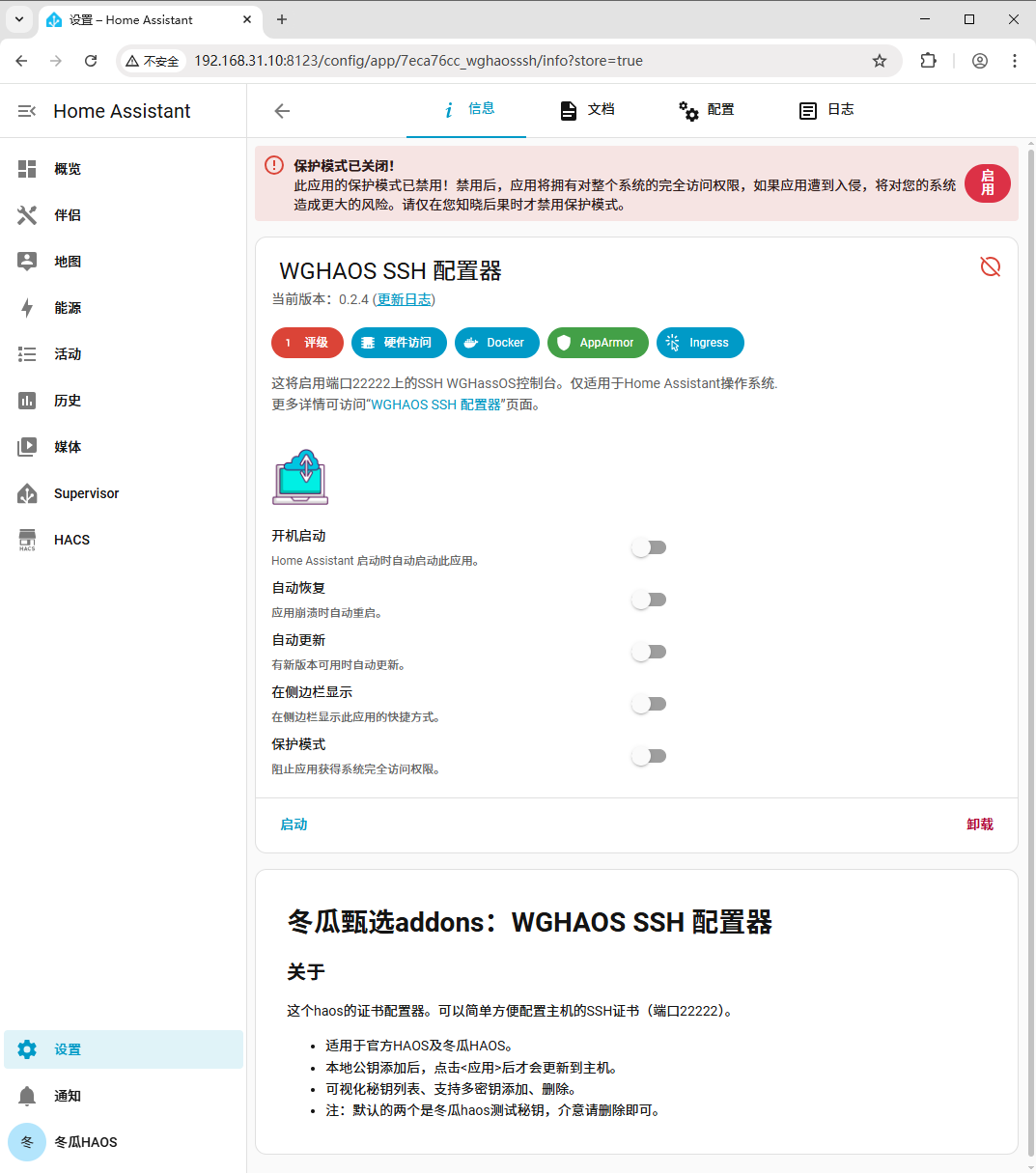This screenshot has width=1036, height=1173.
Task: Click the 不安全 site security indicator
Action: (153, 61)
